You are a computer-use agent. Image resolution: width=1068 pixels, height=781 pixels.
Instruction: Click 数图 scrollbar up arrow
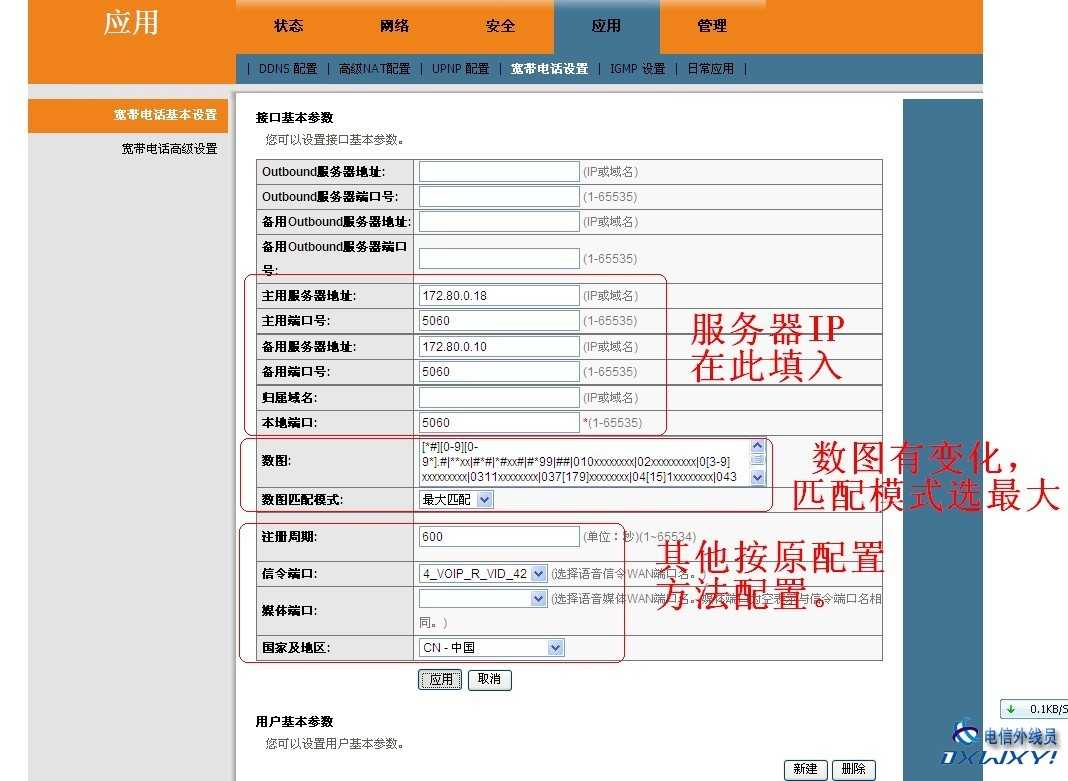(x=757, y=445)
